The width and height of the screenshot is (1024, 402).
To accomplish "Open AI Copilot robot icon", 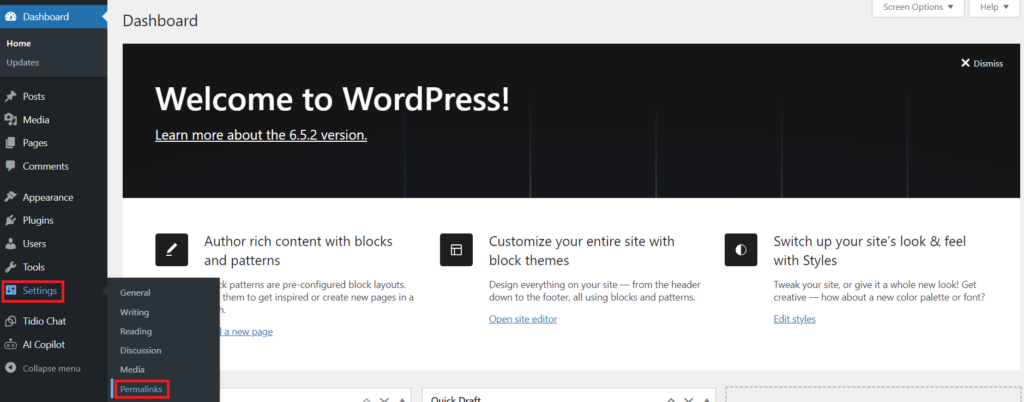I will coord(10,345).
